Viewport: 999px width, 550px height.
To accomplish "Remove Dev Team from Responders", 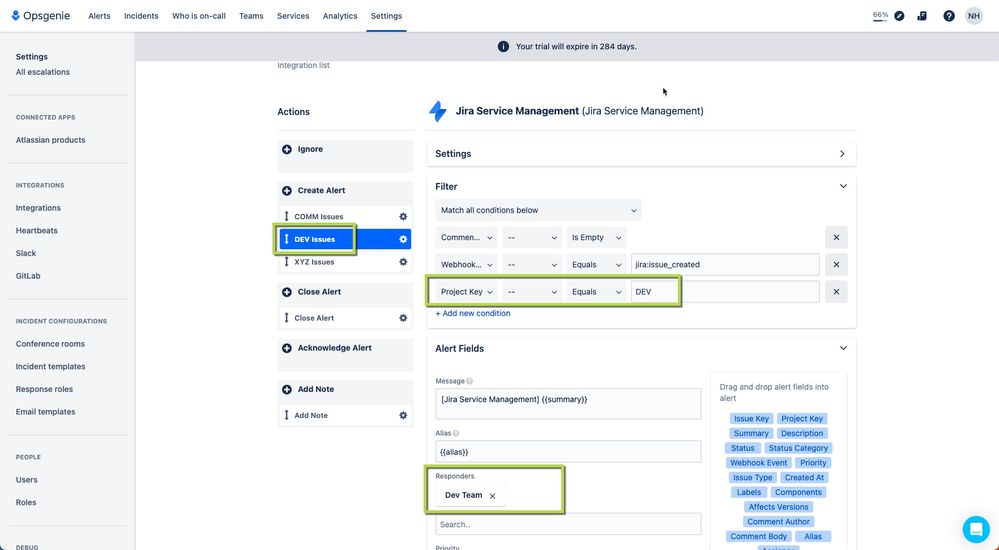I will (x=492, y=496).
